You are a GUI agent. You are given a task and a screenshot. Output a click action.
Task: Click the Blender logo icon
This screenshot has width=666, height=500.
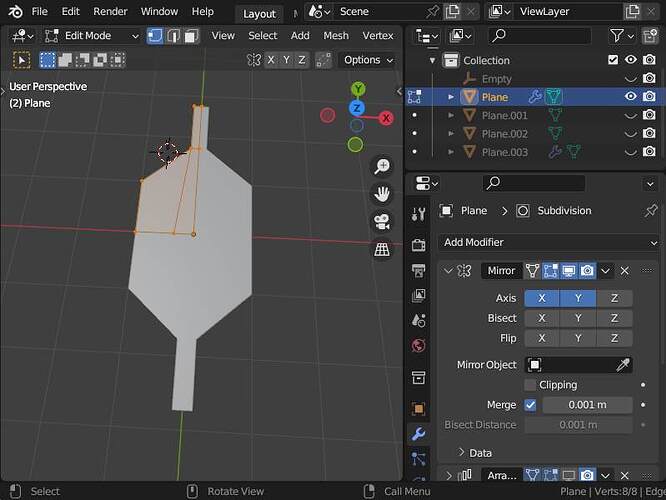click(x=15, y=11)
